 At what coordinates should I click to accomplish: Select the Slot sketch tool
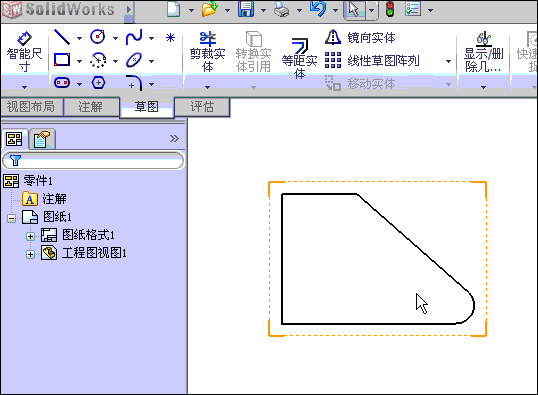pos(62,83)
